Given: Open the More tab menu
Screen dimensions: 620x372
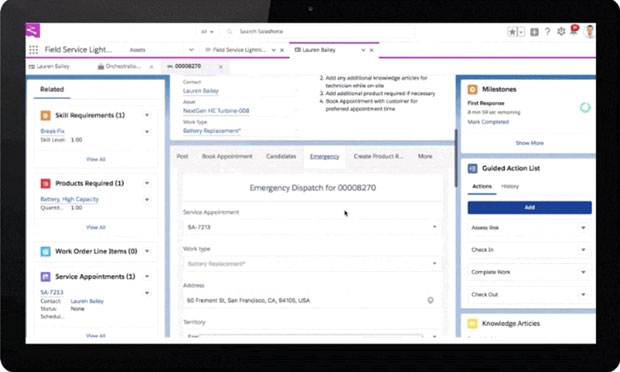Looking at the screenshot, I should (425, 157).
